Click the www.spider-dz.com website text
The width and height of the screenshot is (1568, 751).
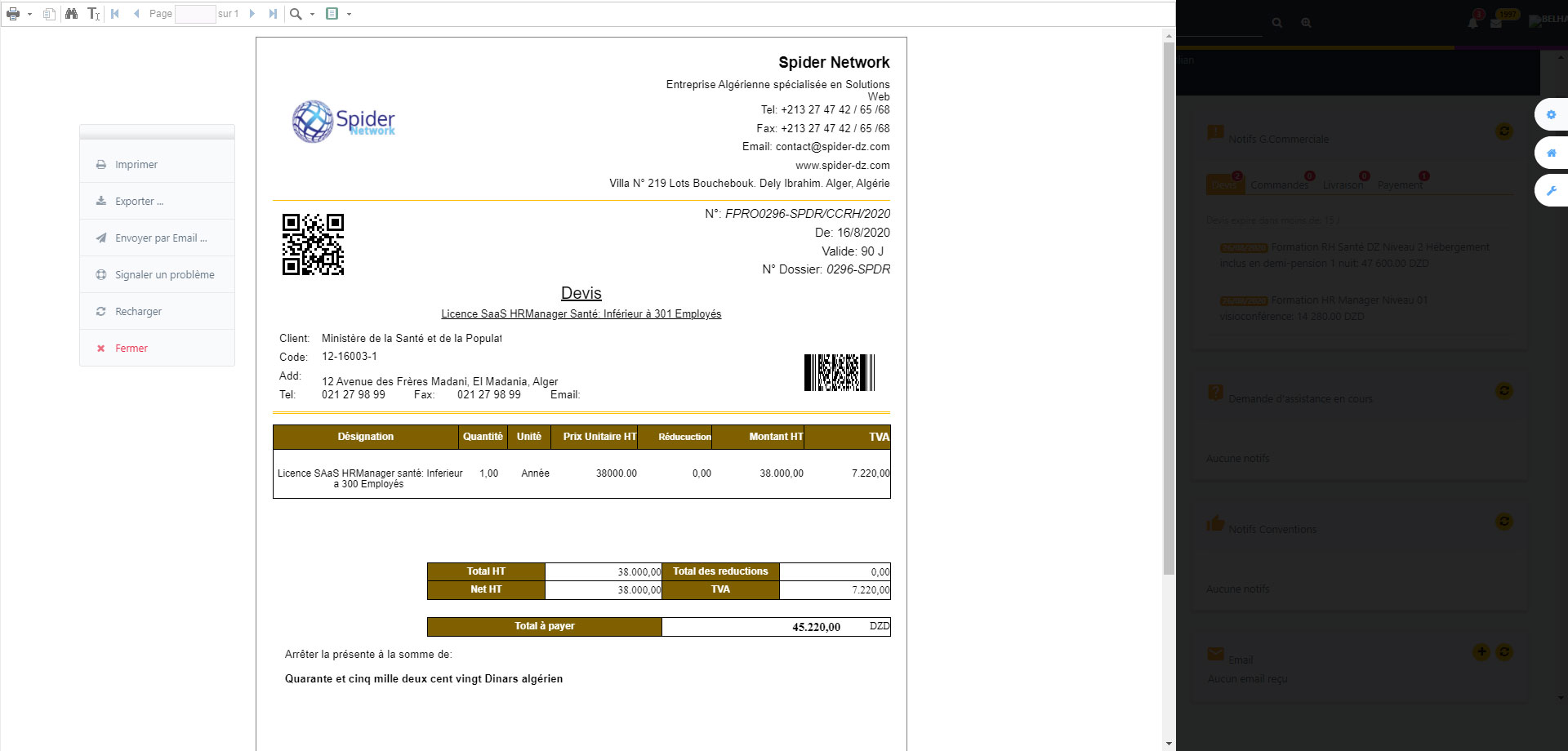pyautogui.click(x=843, y=165)
